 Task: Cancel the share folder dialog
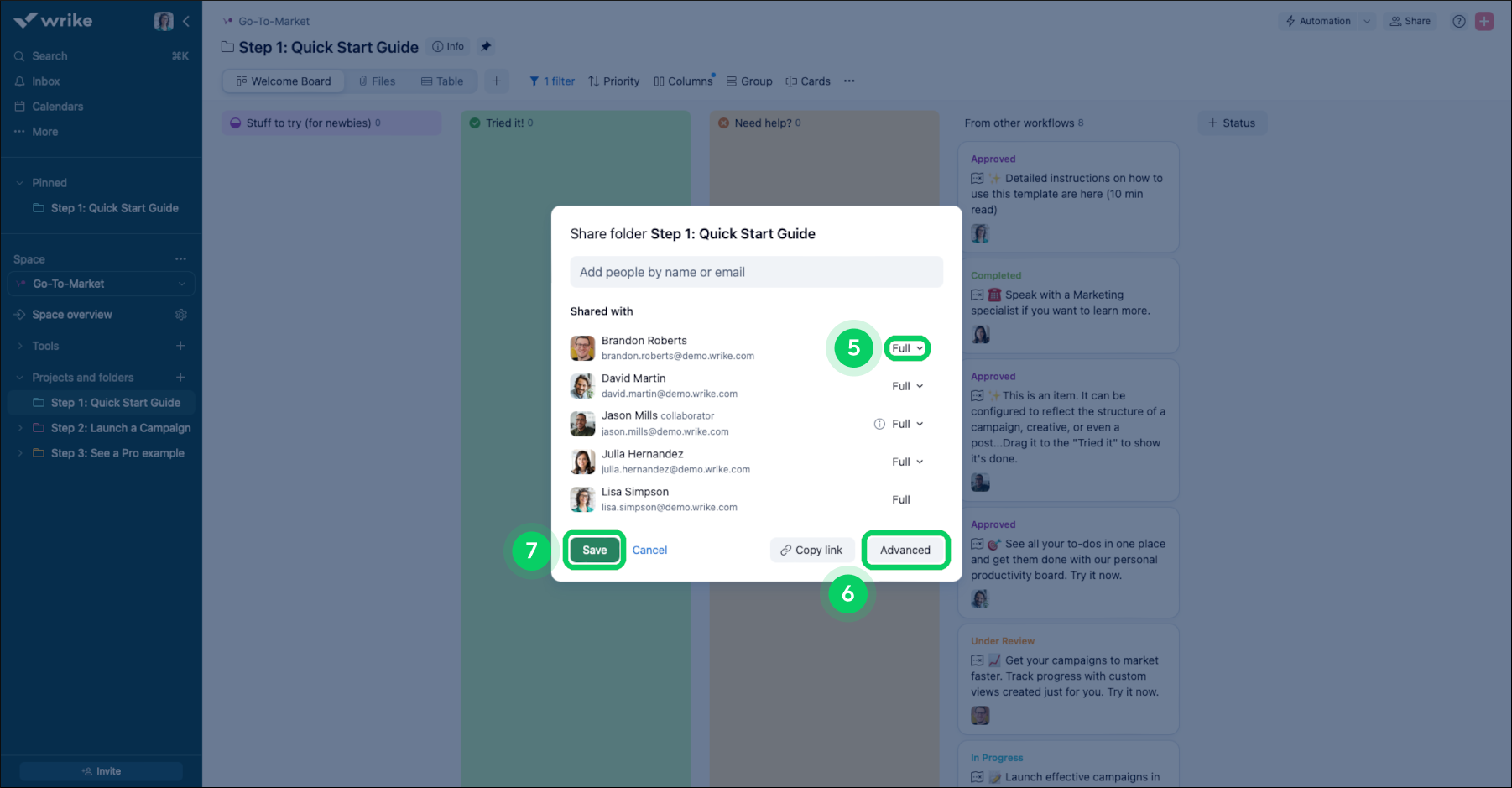(x=649, y=550)
